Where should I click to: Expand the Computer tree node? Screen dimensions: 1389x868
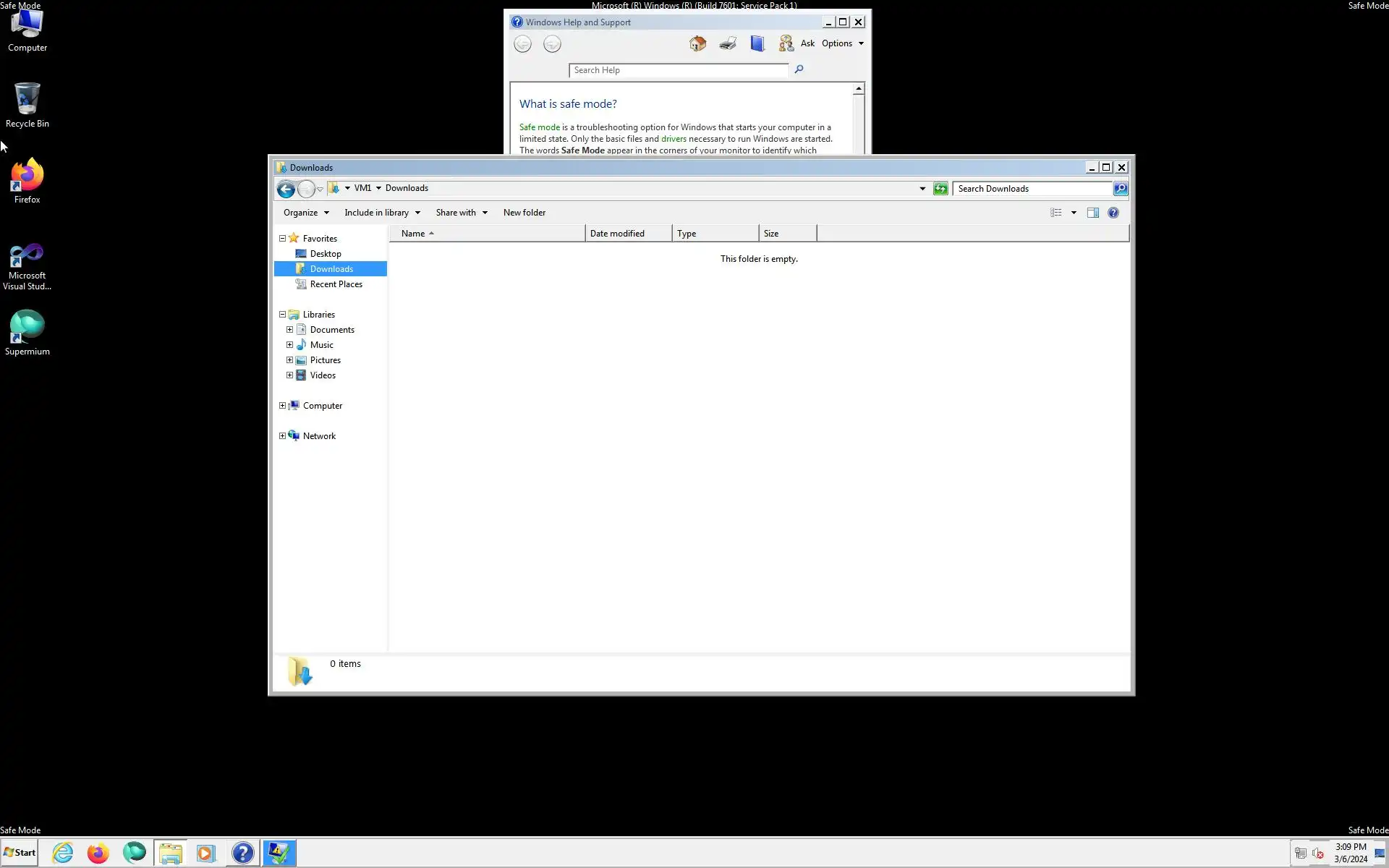coord(283,406)
